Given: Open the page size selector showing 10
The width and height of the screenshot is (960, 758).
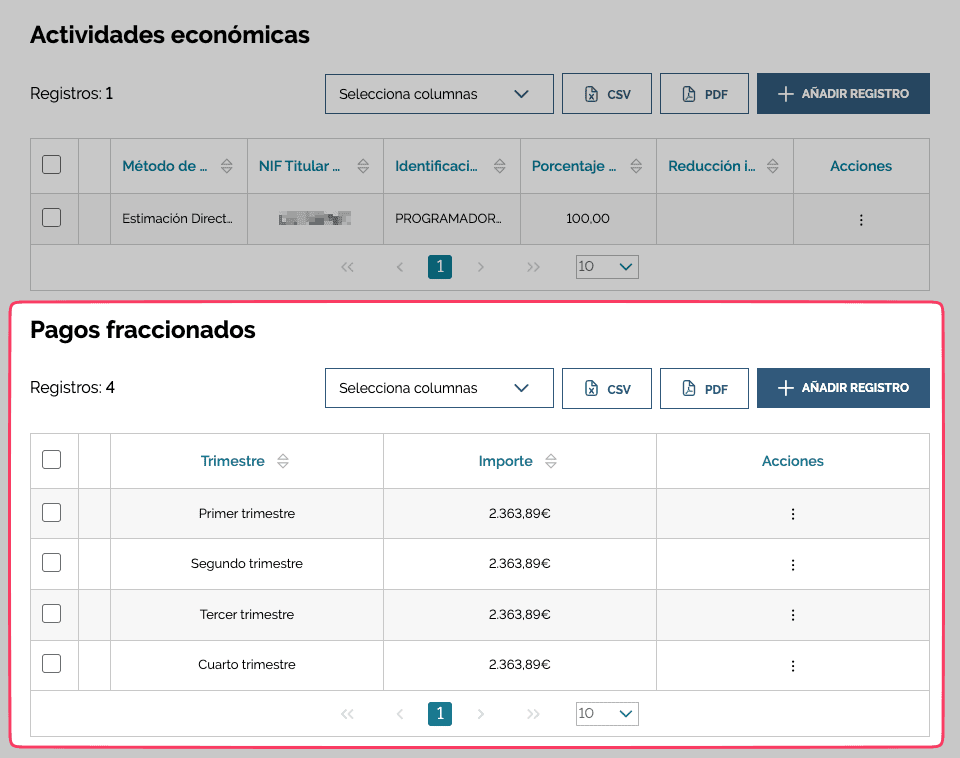Looking at the screenshot, I should point(607,714).
